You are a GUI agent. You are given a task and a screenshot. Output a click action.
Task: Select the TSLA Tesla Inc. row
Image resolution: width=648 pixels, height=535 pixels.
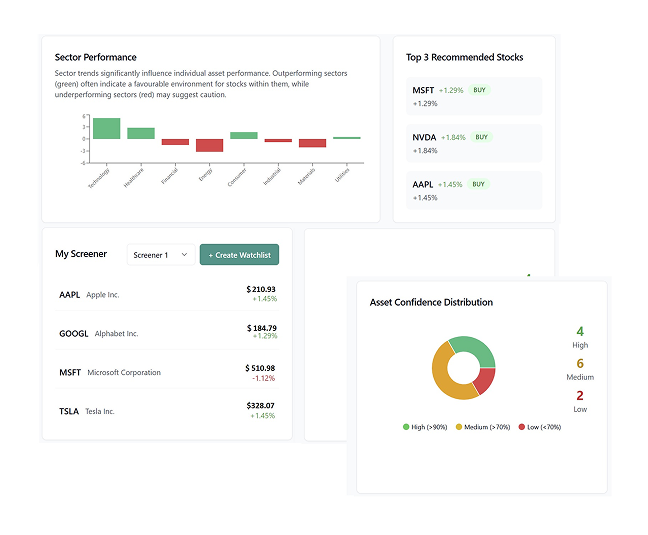tap(167, 411)
